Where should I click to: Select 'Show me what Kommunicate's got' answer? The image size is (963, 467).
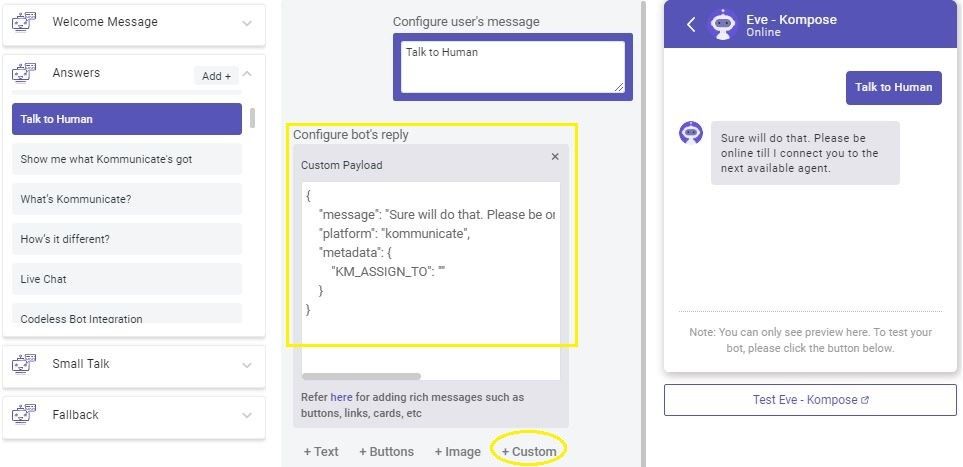click(127, 159)
